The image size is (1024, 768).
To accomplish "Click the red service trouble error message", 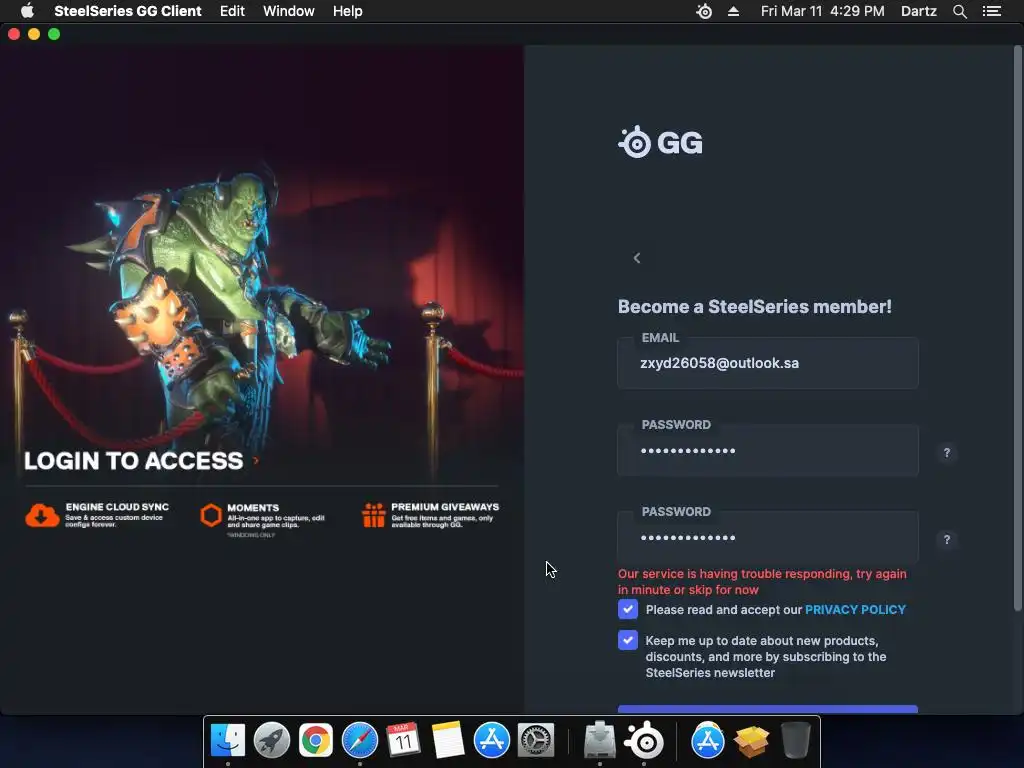I will [762, 581].
